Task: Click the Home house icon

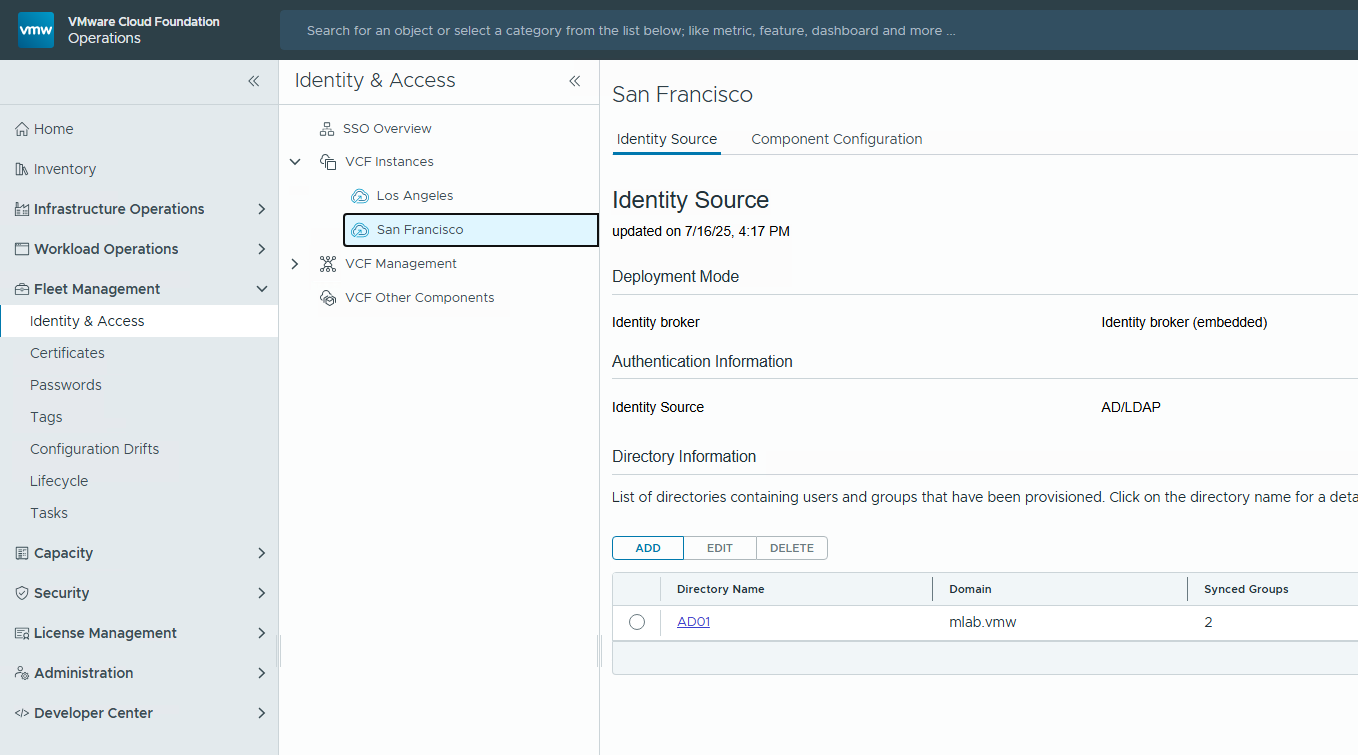Action: [x=22, y=129]
